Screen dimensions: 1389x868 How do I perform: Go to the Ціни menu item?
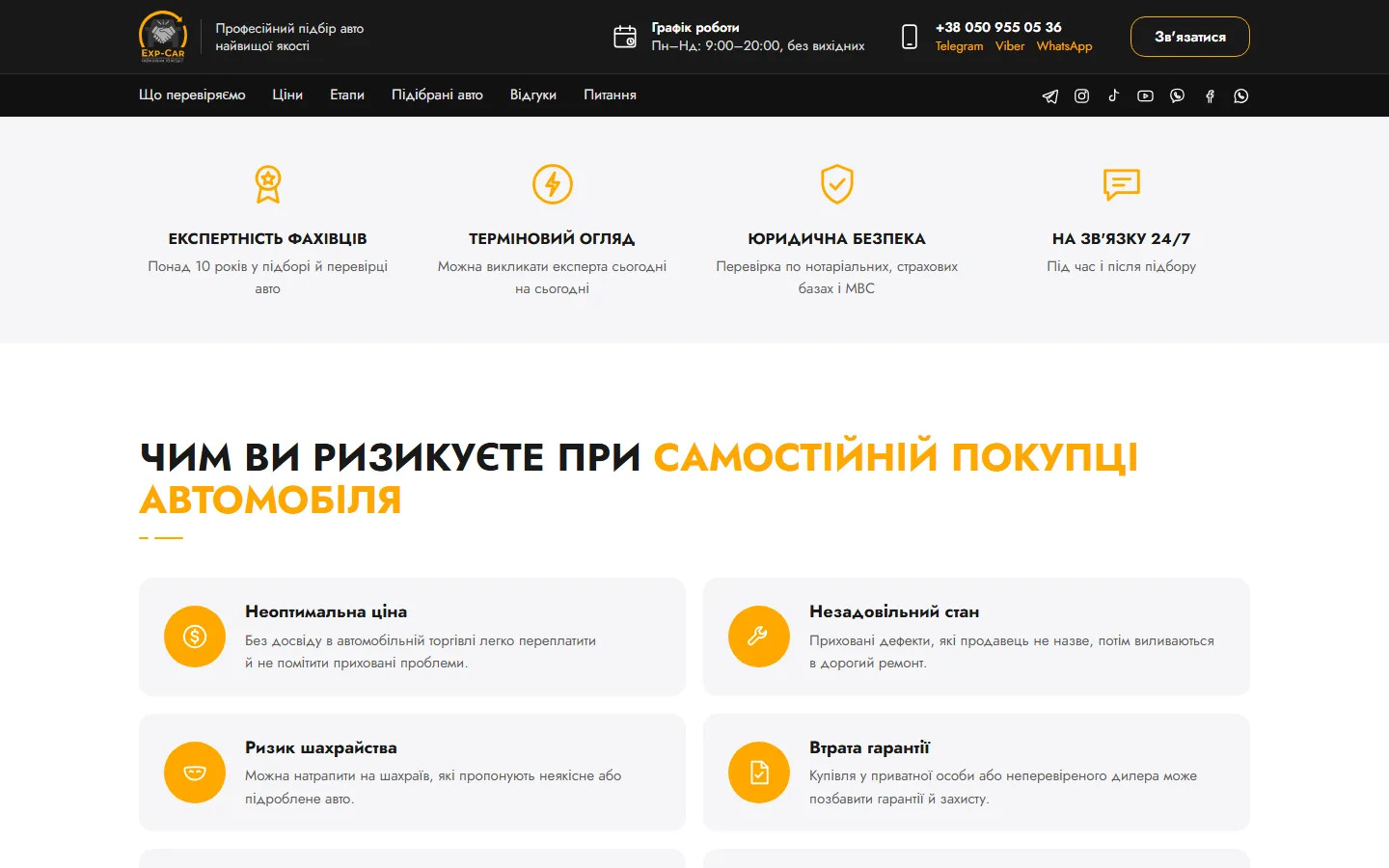[x=287, y=95]
